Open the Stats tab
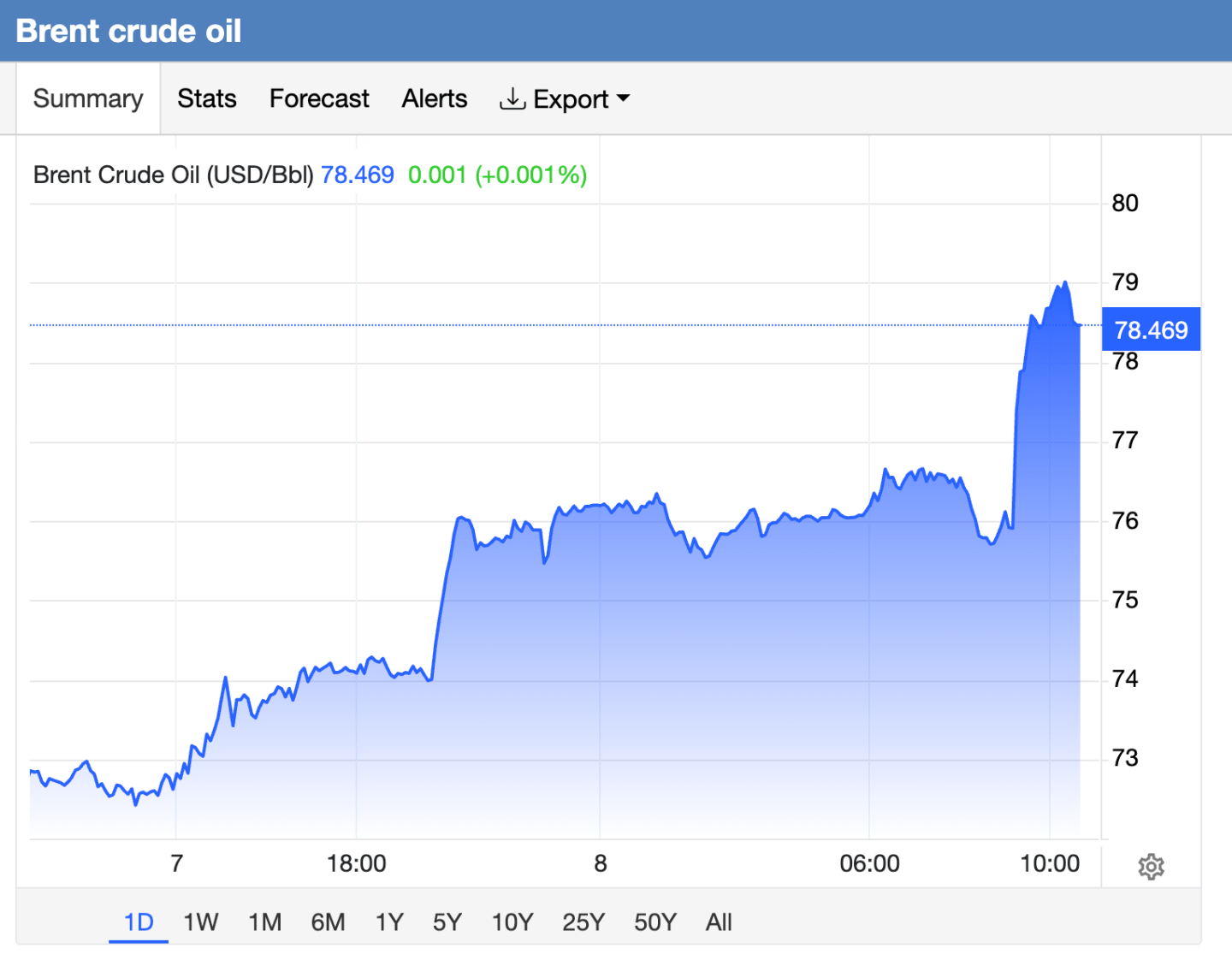 pyautogui.click(x=207, y=98)
